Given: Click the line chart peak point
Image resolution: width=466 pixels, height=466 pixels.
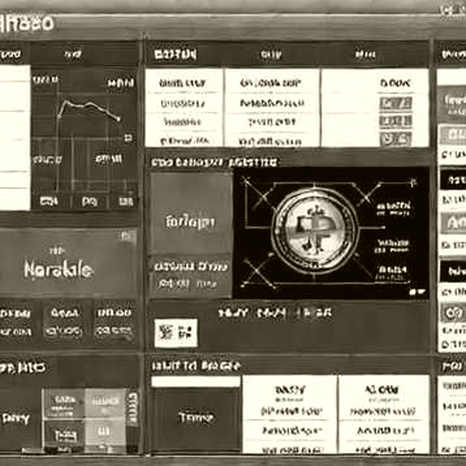Looking at the screenshot, I should (67, 101).
